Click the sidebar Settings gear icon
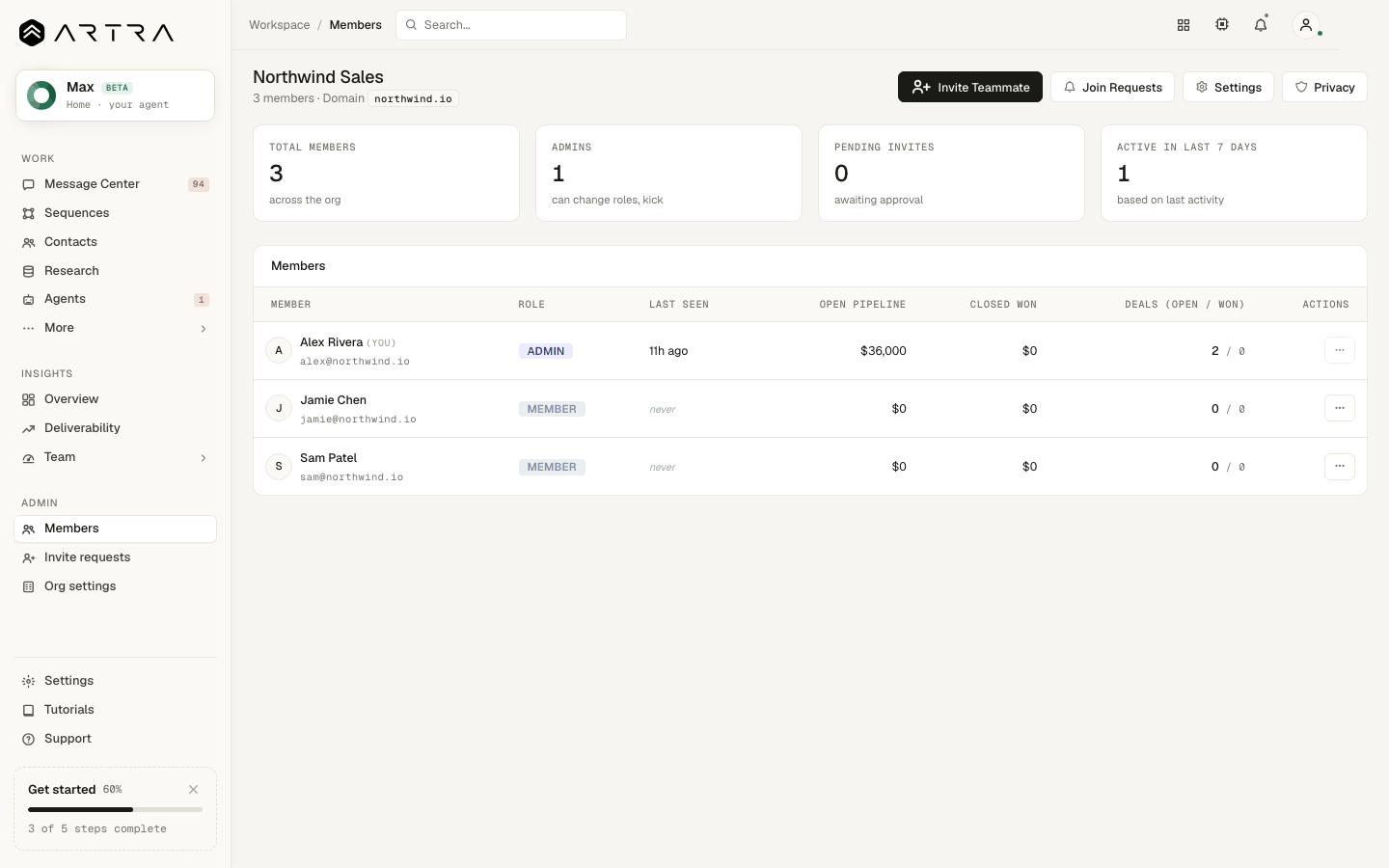 coord(29,681)
